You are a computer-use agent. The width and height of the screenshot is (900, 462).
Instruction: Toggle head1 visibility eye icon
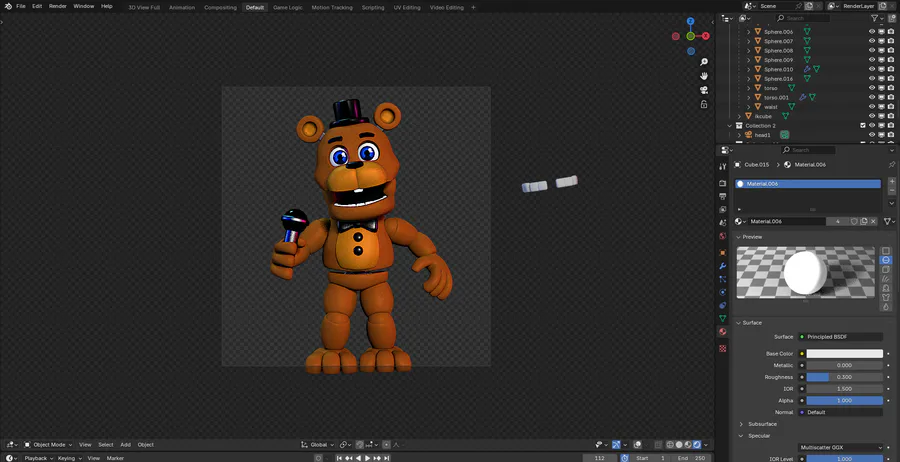pos(872,135)
